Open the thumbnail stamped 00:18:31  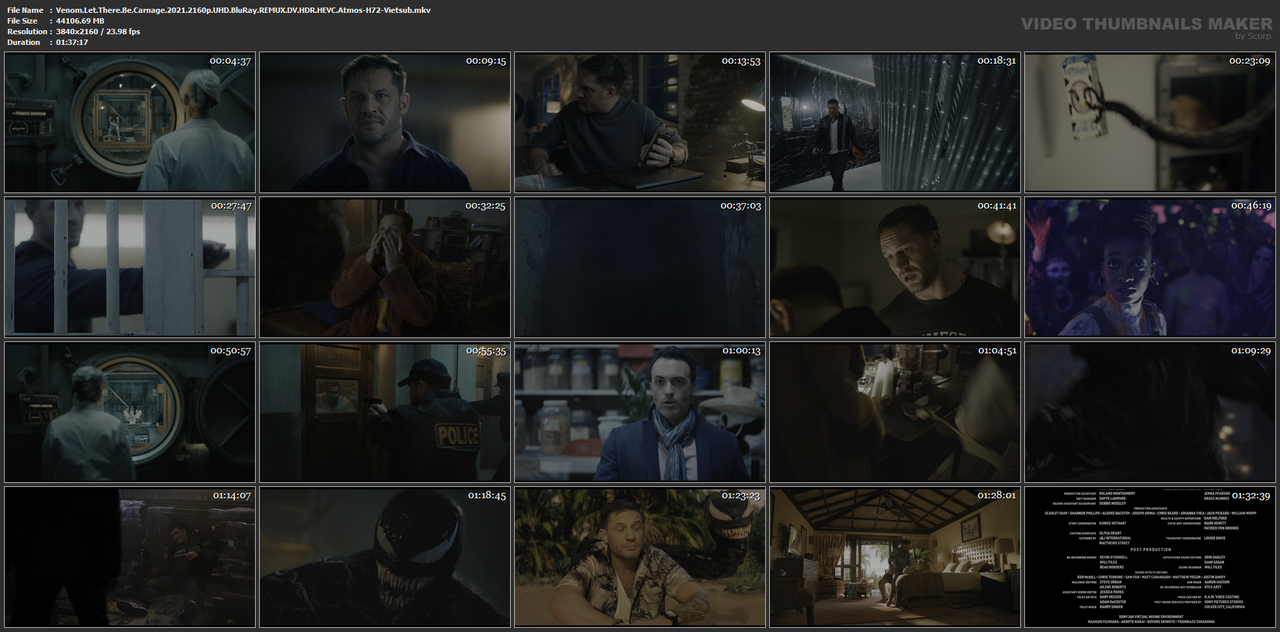(x=895, y=123)
